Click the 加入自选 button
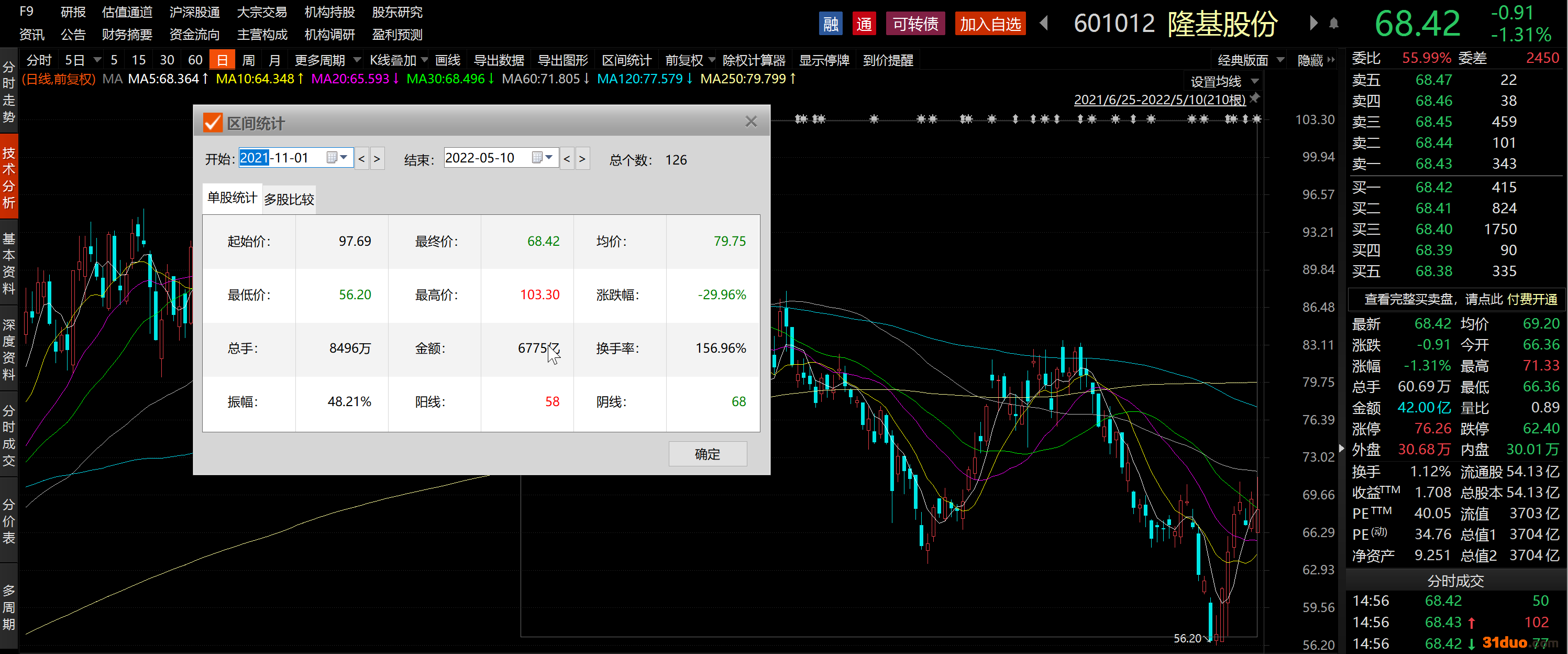Viewport: 1568px width, 654px height. pyautogui.click(x=990, y=24)
